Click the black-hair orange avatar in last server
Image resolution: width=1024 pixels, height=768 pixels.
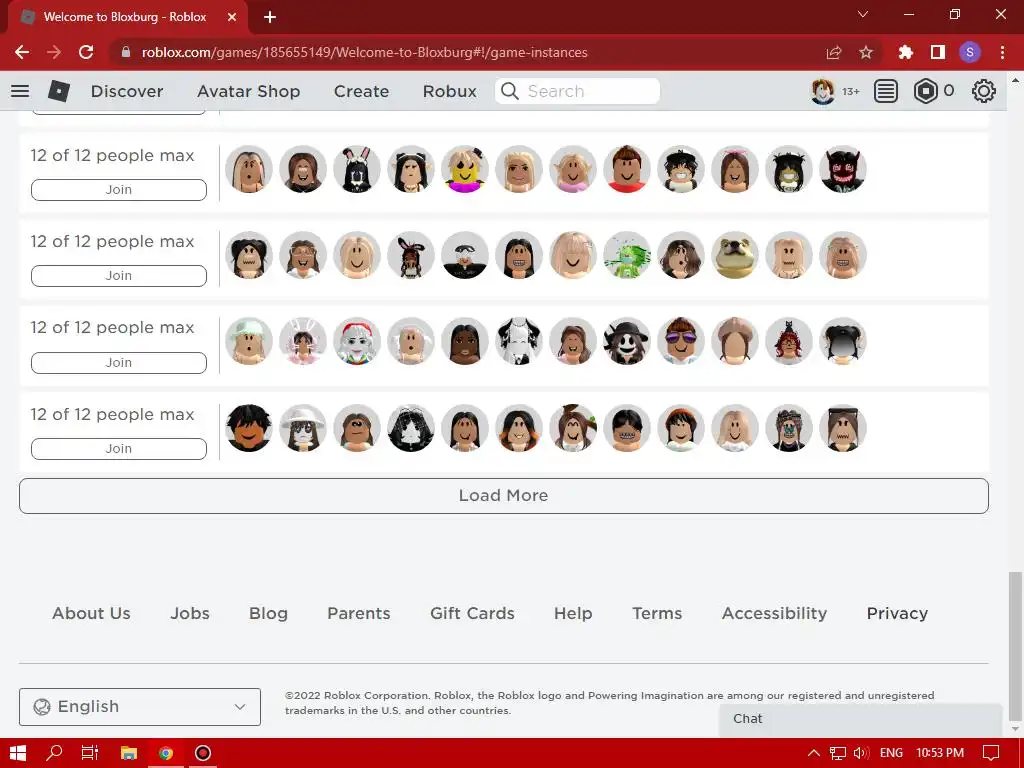coord(249,428)
